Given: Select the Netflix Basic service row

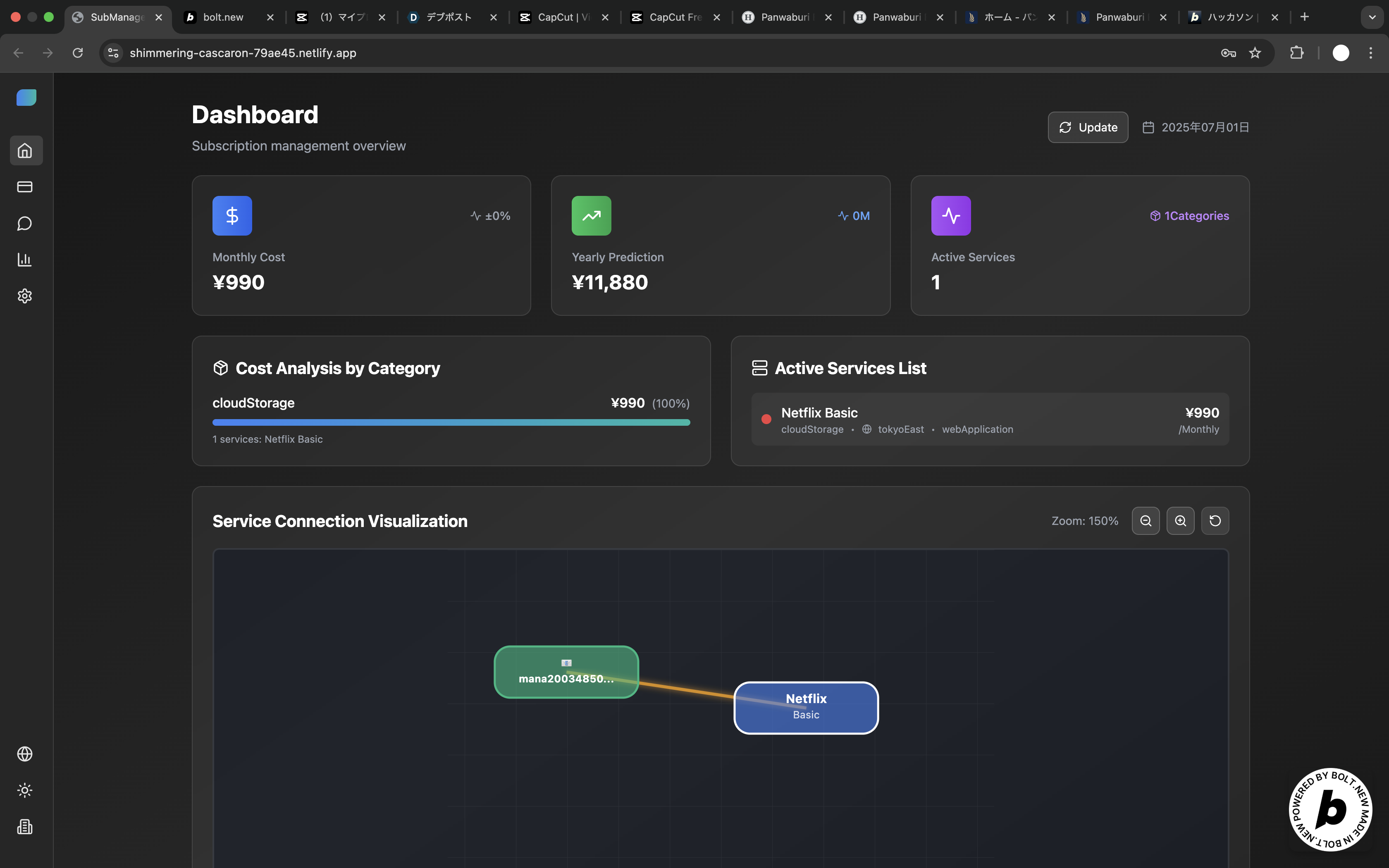Looking at the screenshot, I should 990,420.
